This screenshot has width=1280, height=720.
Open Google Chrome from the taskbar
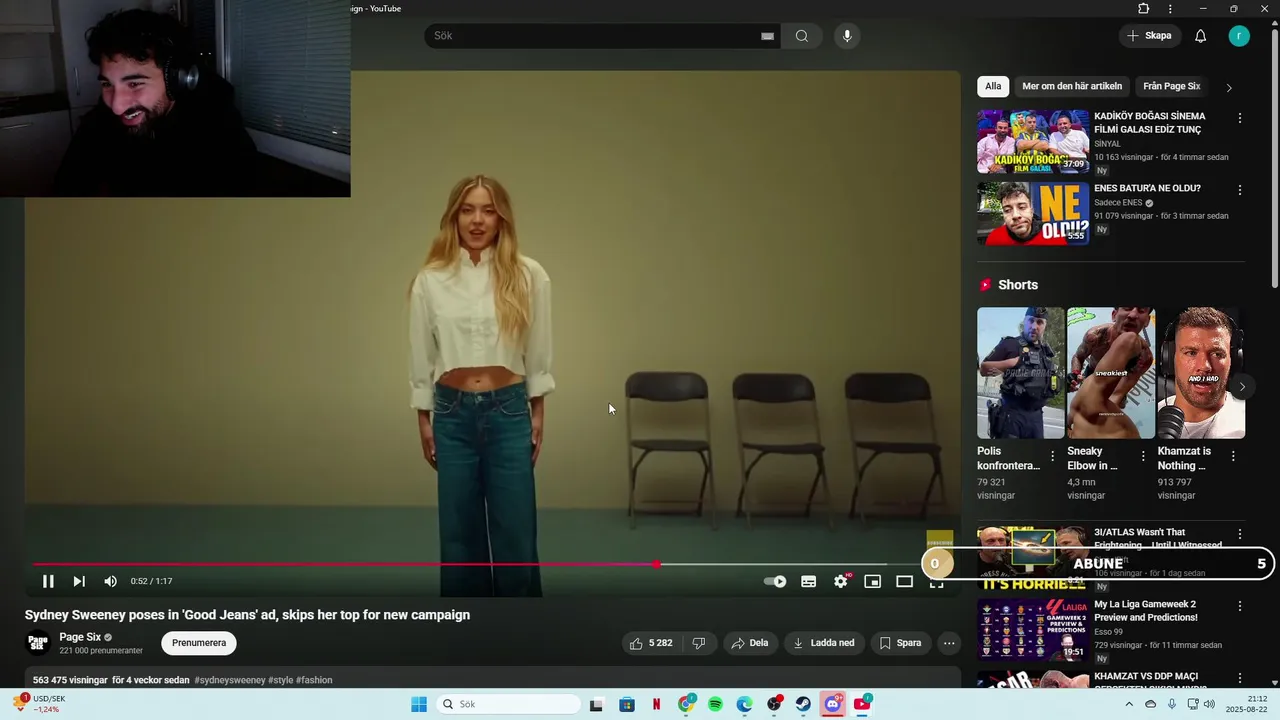pos(686,704)
